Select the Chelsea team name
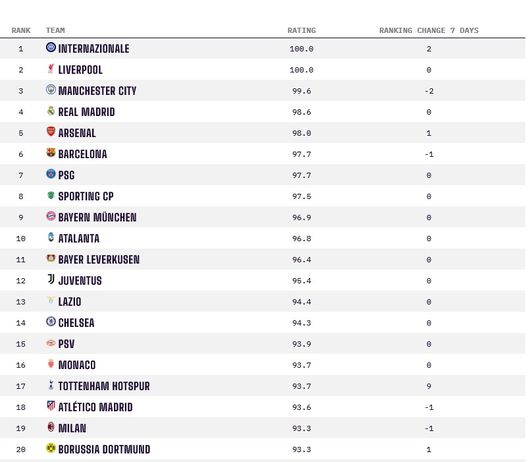 tap(76, 323)
